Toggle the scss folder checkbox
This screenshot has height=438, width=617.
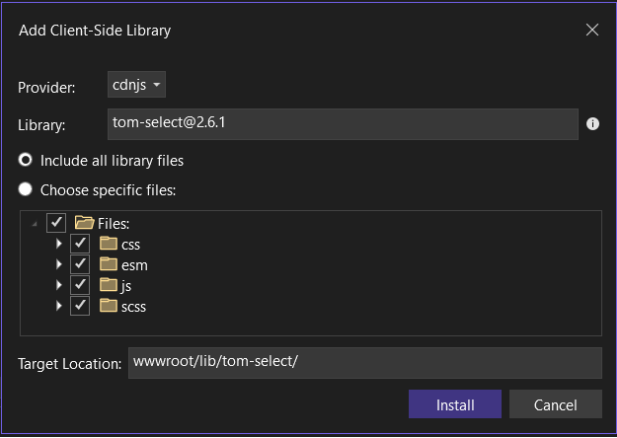80,305
